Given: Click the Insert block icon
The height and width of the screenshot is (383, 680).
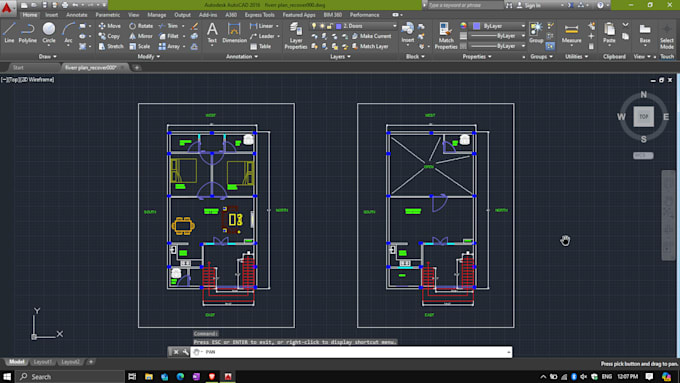Looking at the screenshot, I should [x=408, y=33].
